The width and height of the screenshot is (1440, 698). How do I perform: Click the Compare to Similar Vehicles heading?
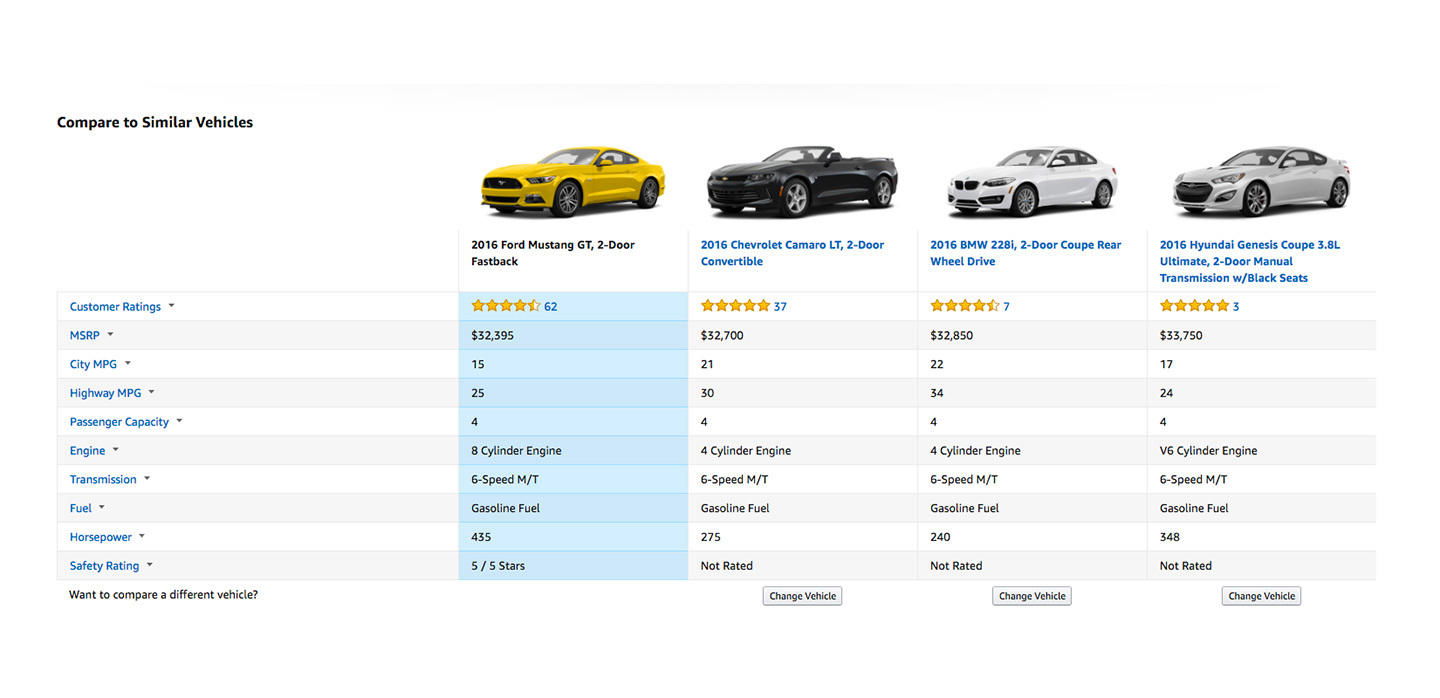(155, 122)
